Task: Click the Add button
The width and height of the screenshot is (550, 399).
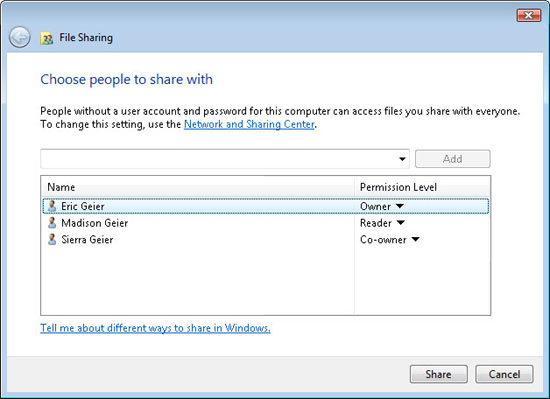Action: point(452,159)
